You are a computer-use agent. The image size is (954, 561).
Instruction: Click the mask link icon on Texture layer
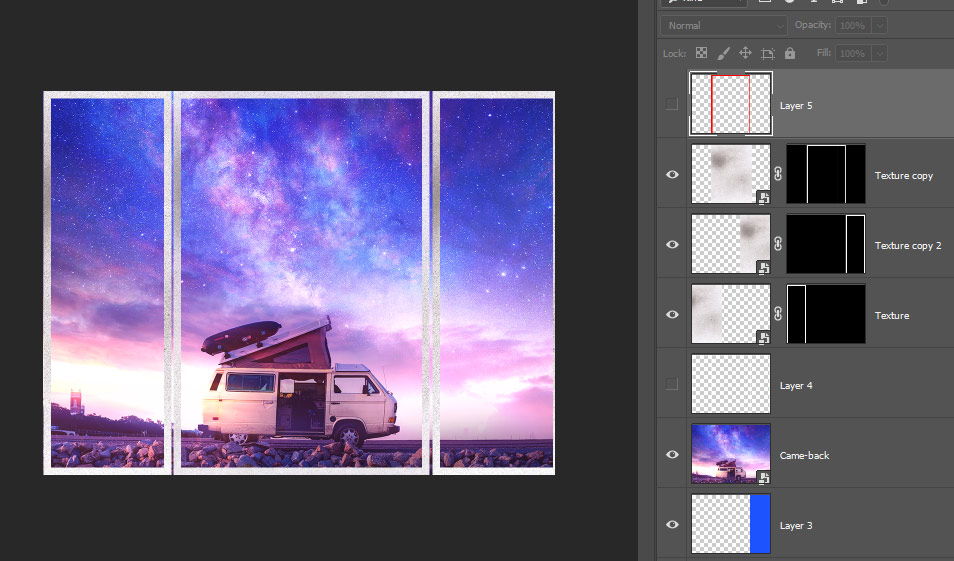778,314
